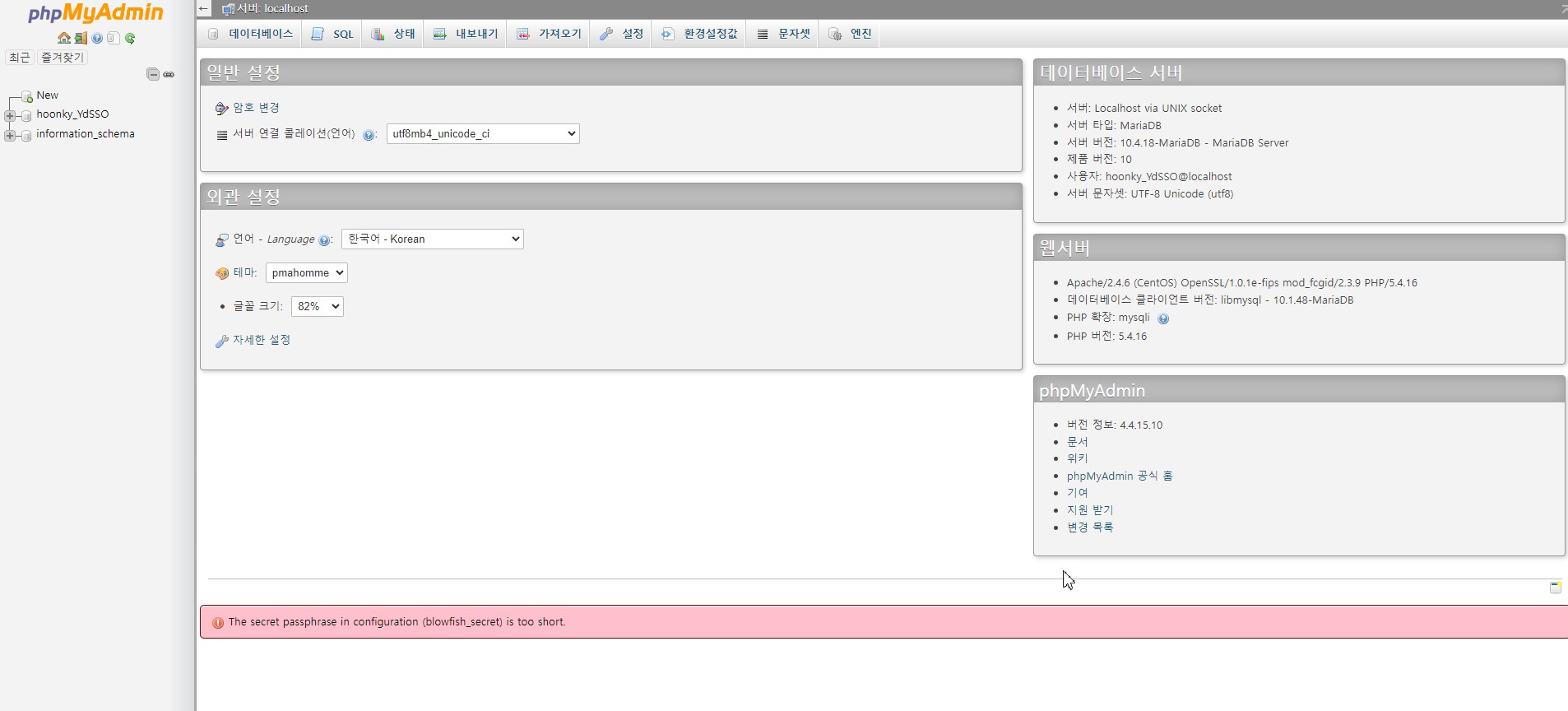1568x711 pixels.
Task: Click the back arrow at top-left of header
Action: (204, 9)
